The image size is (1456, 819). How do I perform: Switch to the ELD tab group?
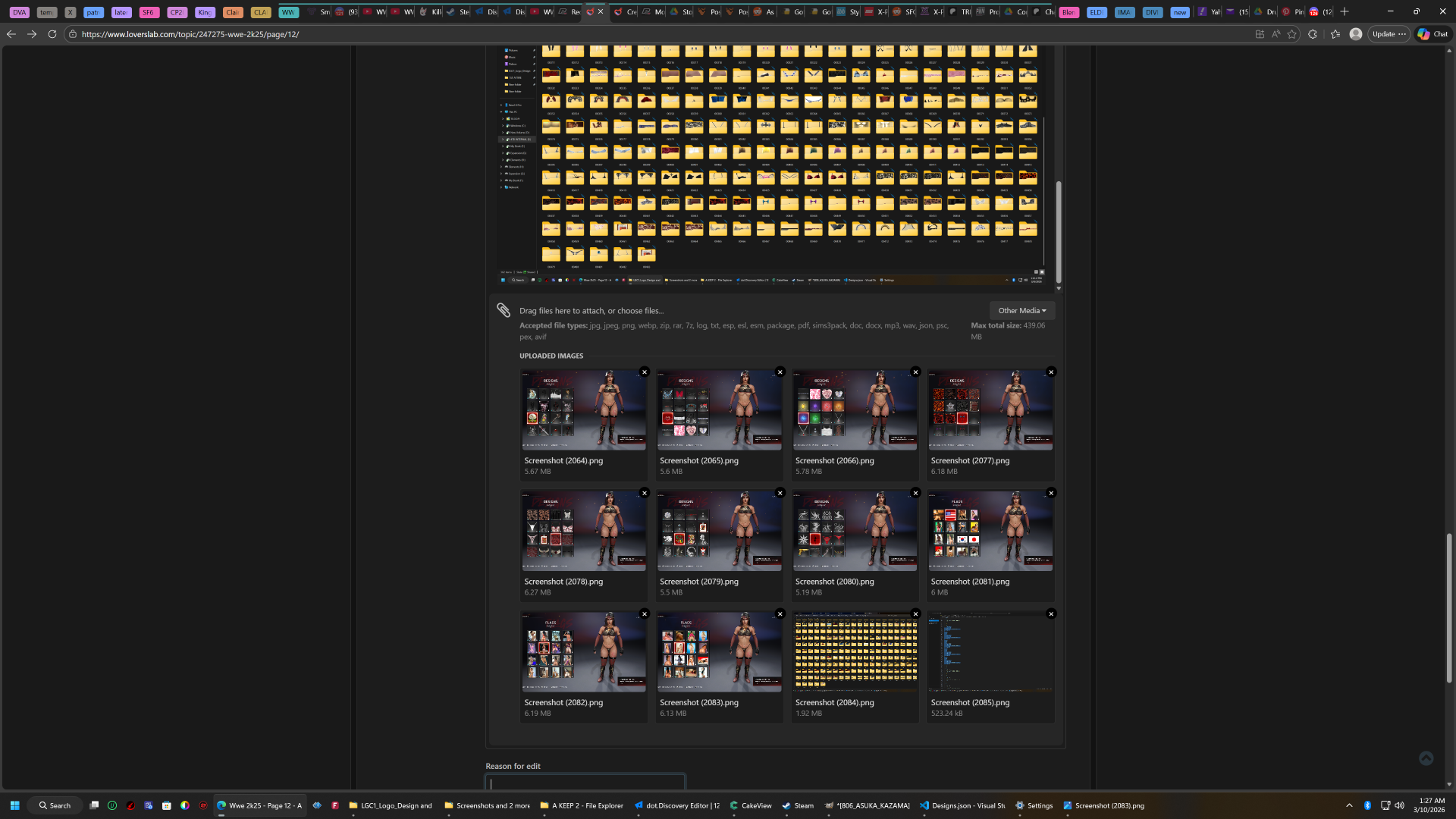point(1097,12)
